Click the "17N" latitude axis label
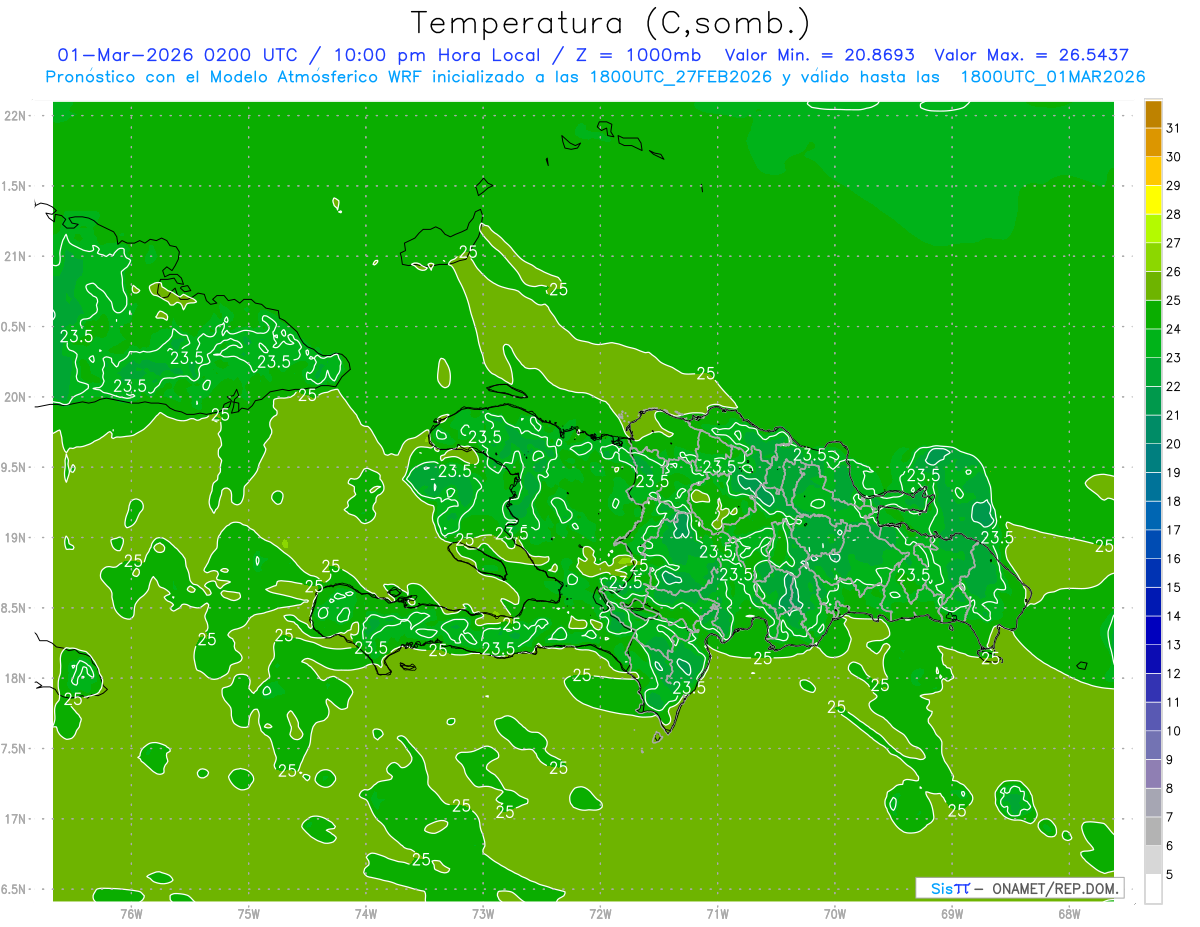Screen dimensions: 1200x927 pos(15,819)
